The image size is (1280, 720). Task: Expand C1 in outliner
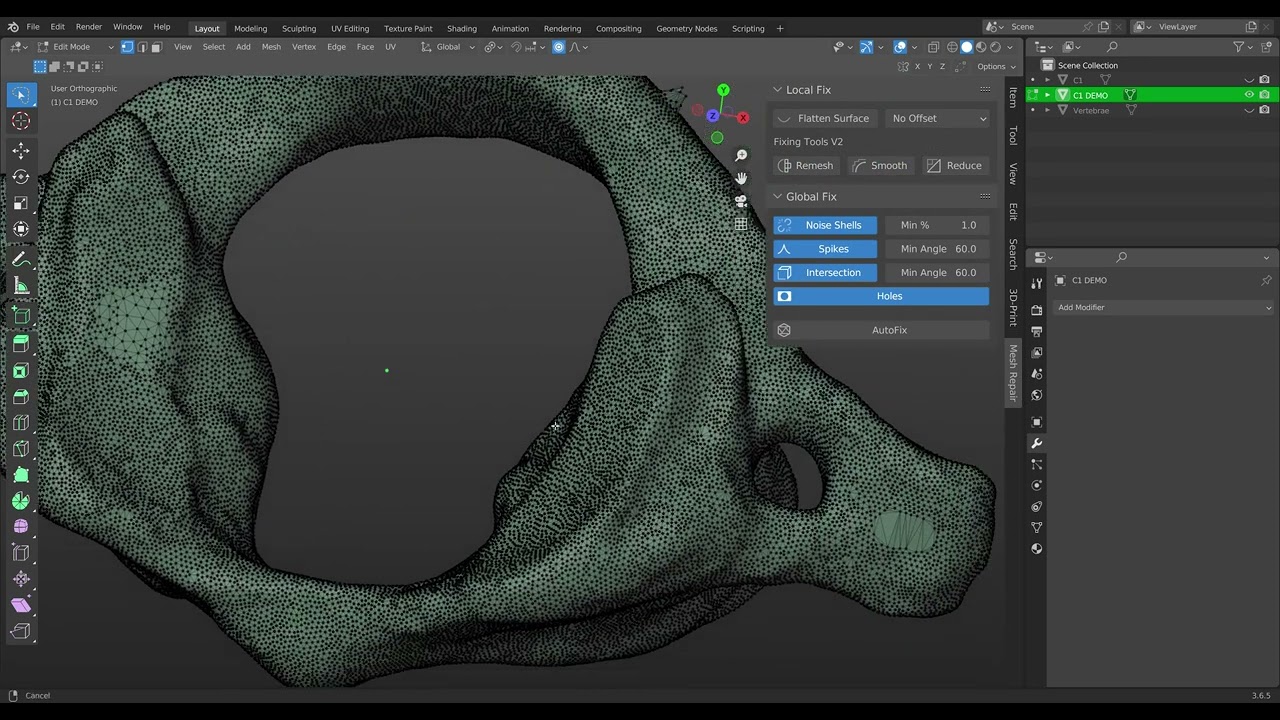[x=1047, y=80]
